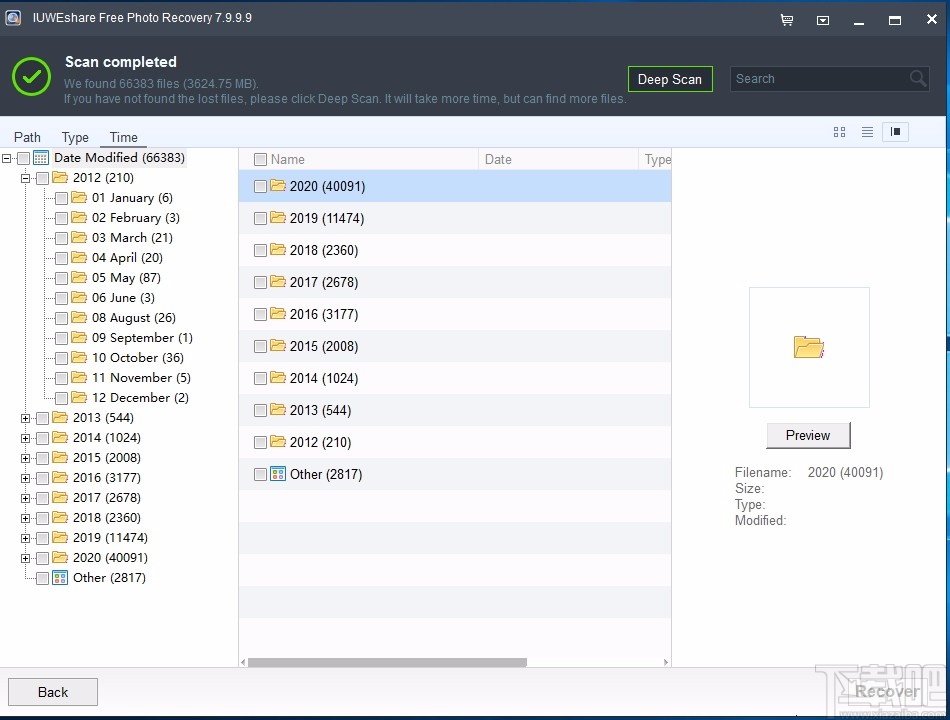The image size is (950, 720).
Task: Click the 2020 folder icon in file list
Action: click(278, 185)
